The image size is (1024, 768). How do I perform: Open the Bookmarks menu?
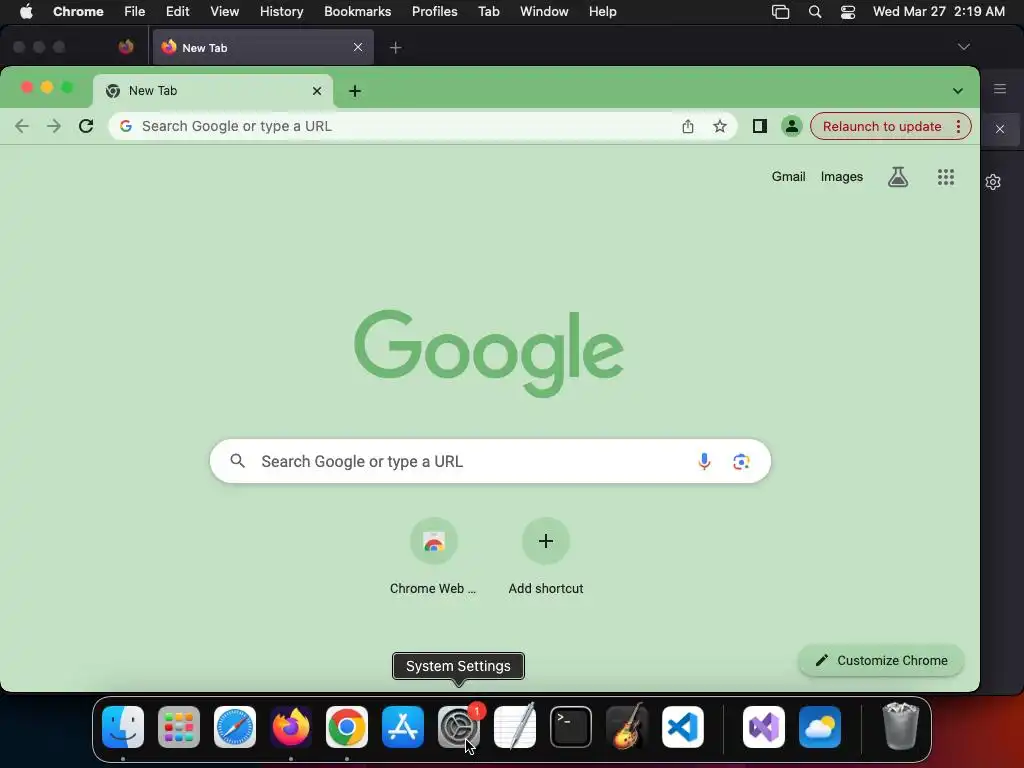point(357,11)
